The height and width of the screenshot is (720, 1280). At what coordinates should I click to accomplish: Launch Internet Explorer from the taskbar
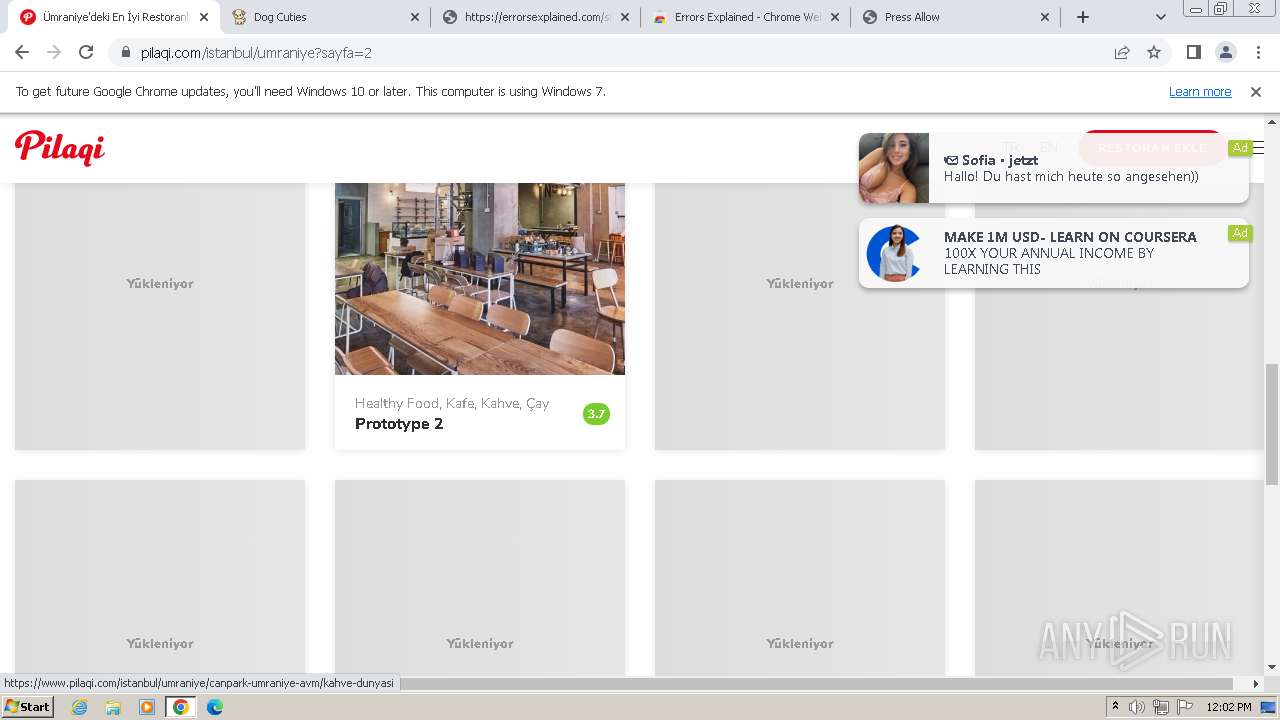pyautogui.click(x=79, y=707)
